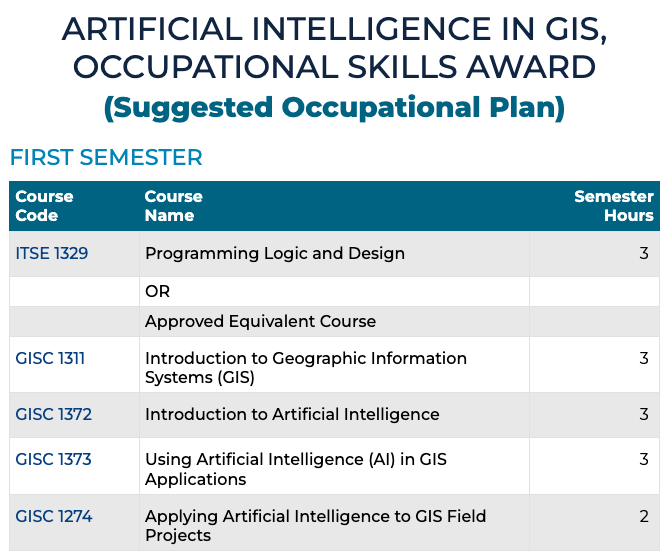Click the Suggested Occupational Plan subtitle
Image resolution: width=669 pixels, height=560 pixels.
(334, 107)
